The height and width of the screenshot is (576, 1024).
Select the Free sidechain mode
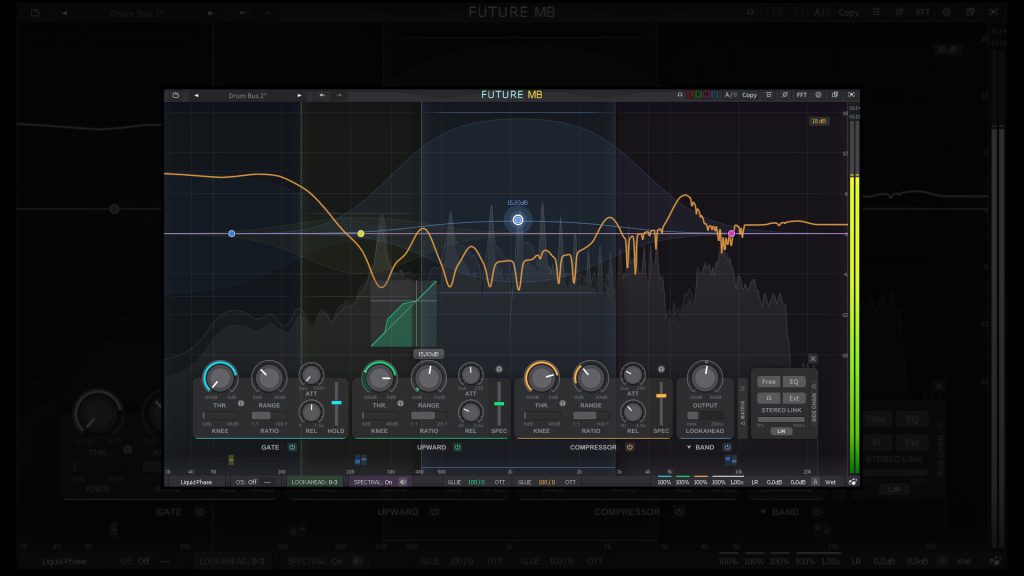point(768,381)
